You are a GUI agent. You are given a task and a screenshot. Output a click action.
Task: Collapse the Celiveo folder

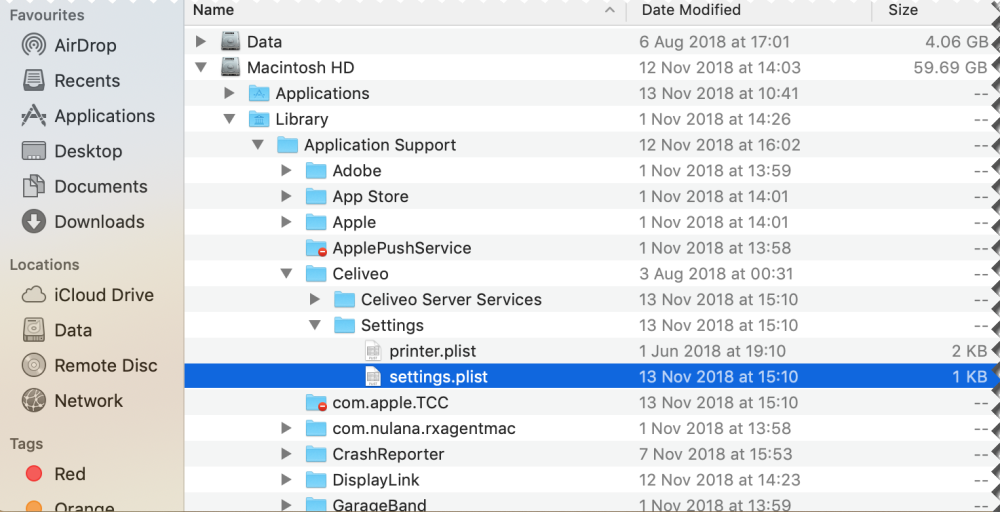286,274
